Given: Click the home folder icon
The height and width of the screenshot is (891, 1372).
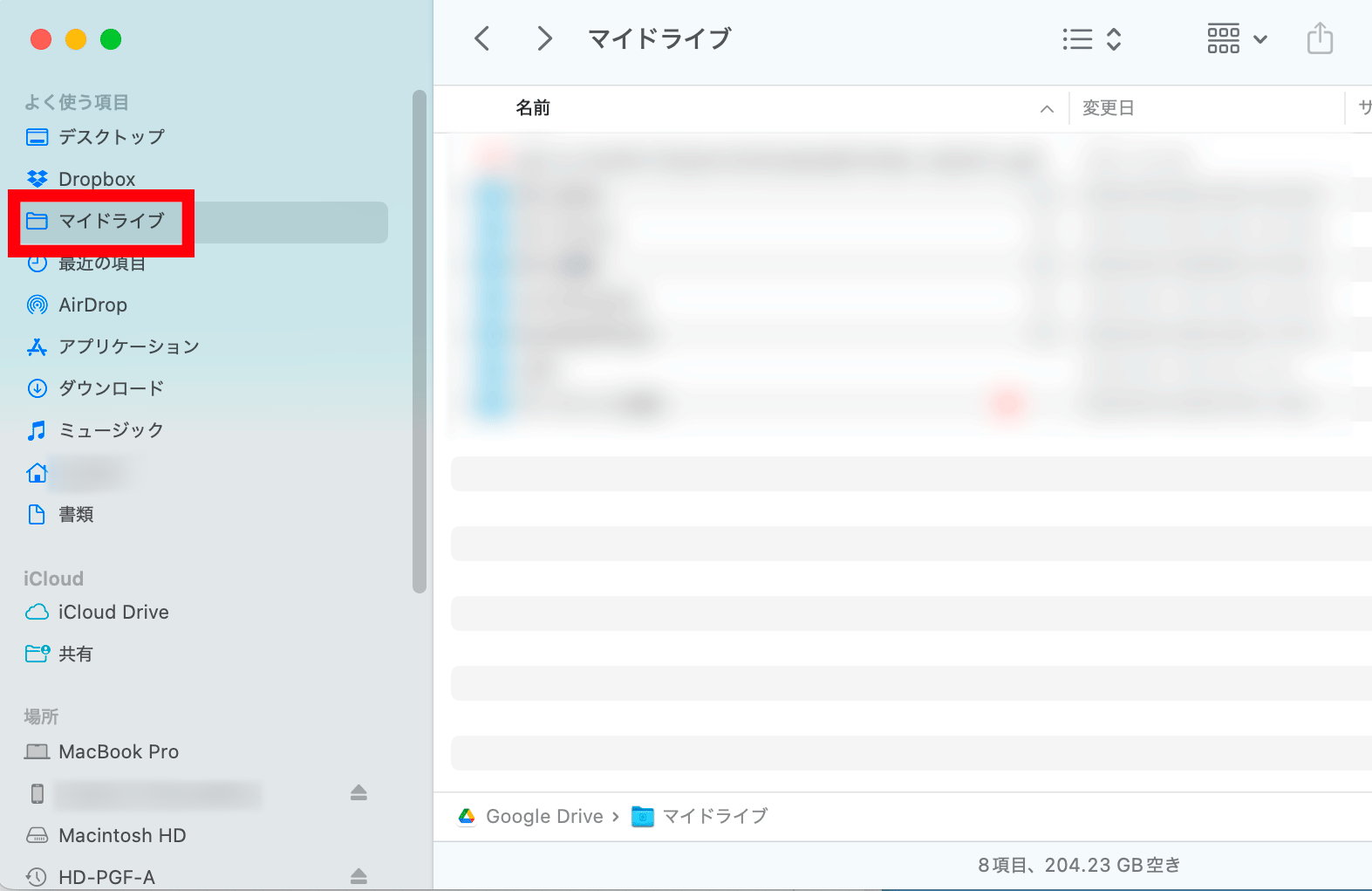Looking at the screenshot, I should click(x=37, y=472).
